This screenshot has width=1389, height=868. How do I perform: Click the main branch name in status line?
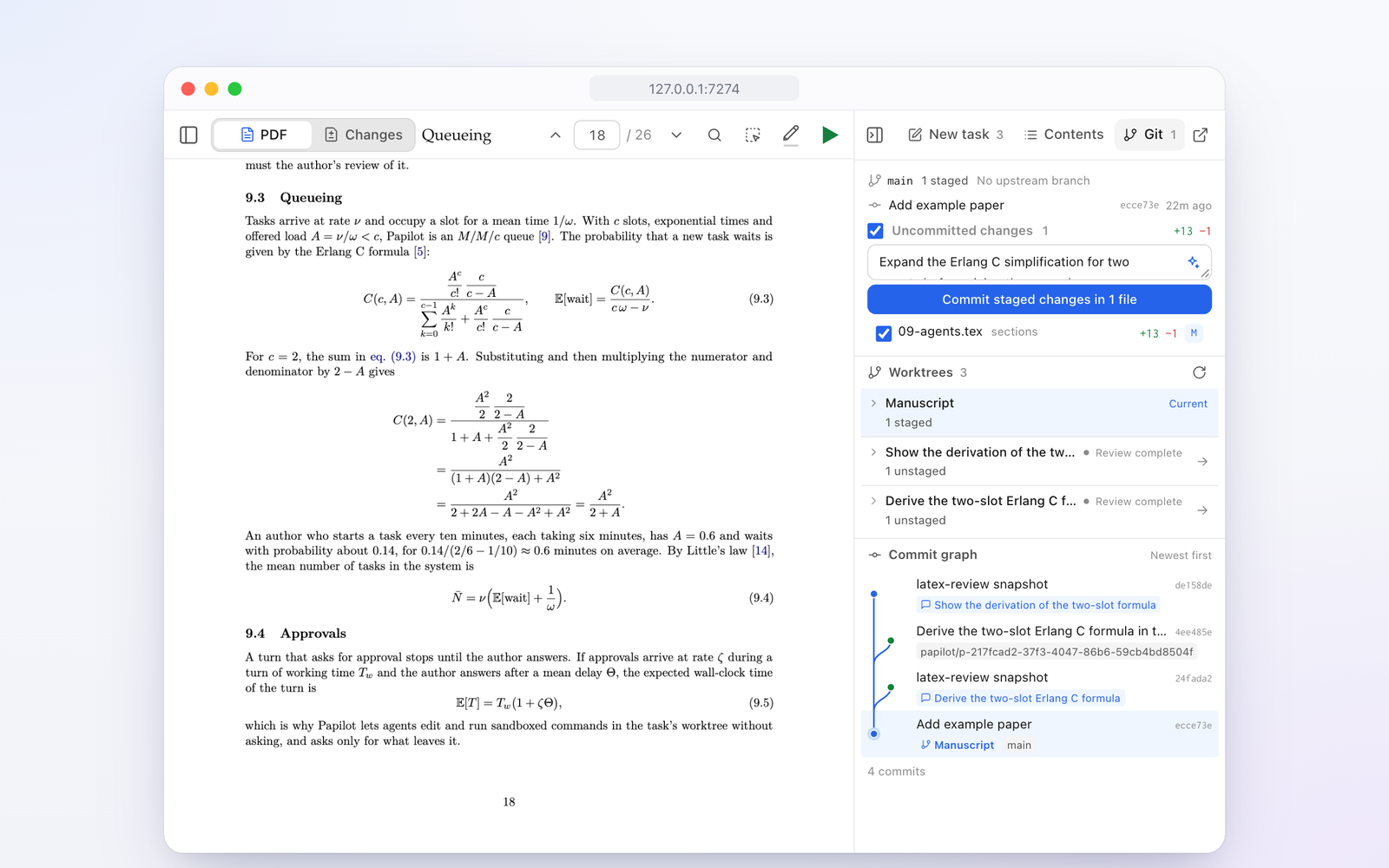(x=899, y=181)
